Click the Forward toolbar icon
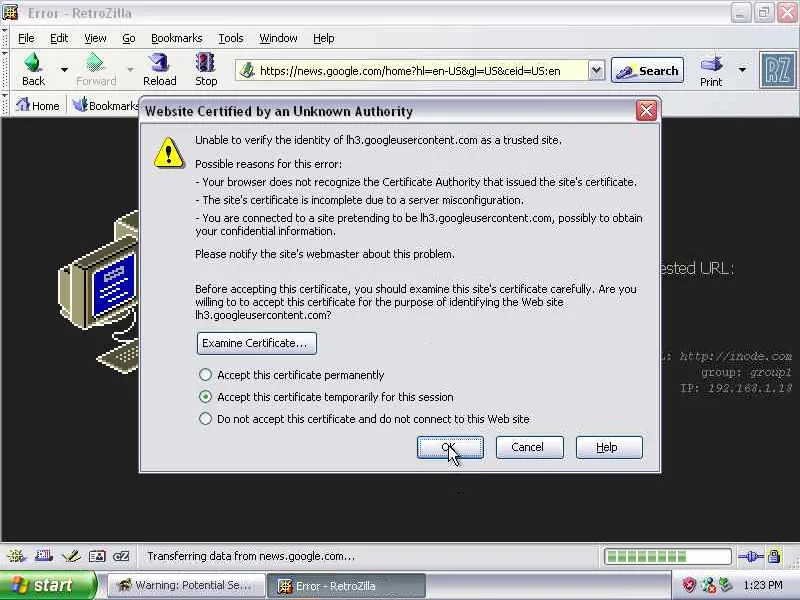The height and width of the screenshot is (600, 800). pyautogui.click(x=96, y=69)
